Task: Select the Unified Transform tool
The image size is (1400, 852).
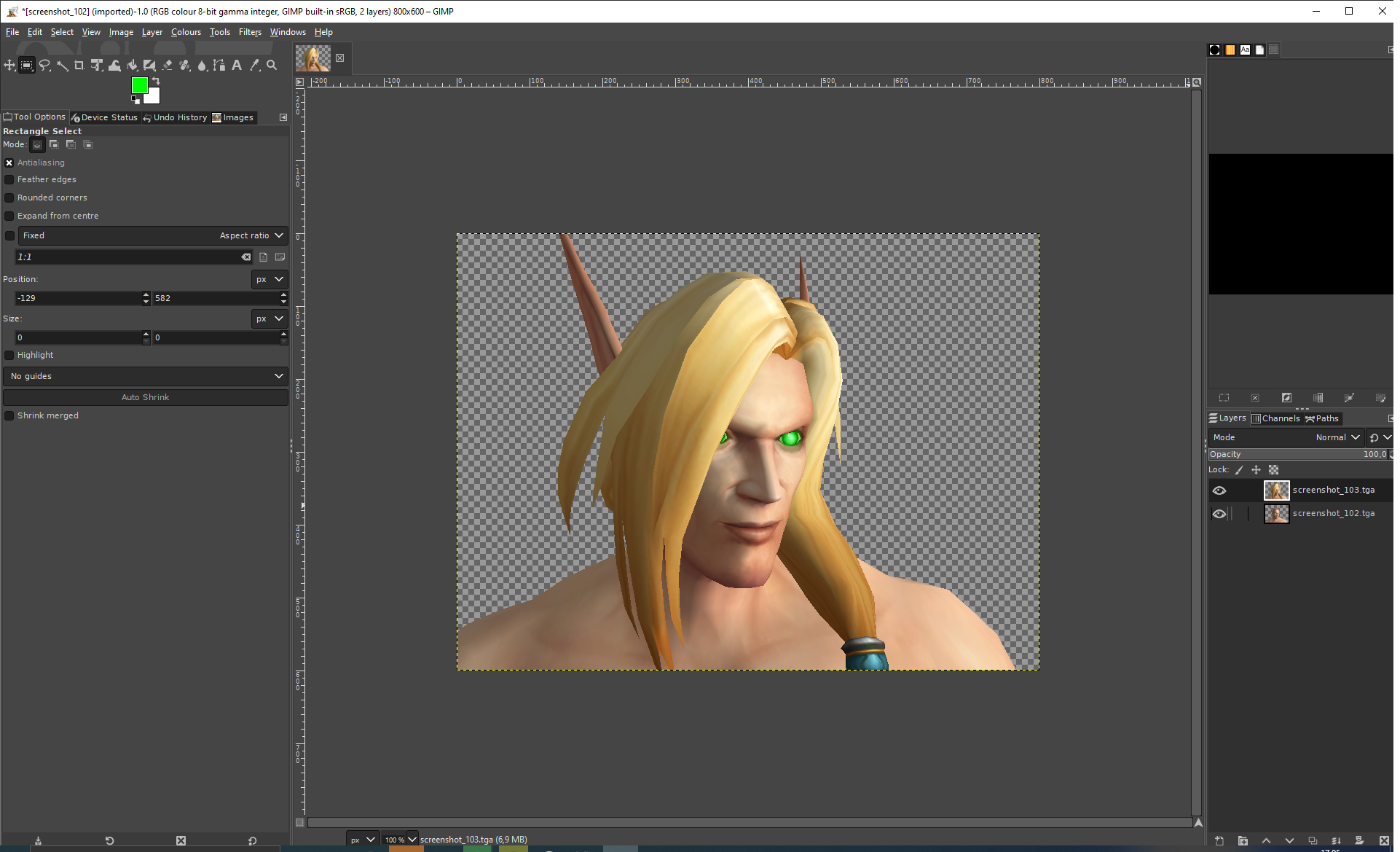Action: click(x=97, y=66)
